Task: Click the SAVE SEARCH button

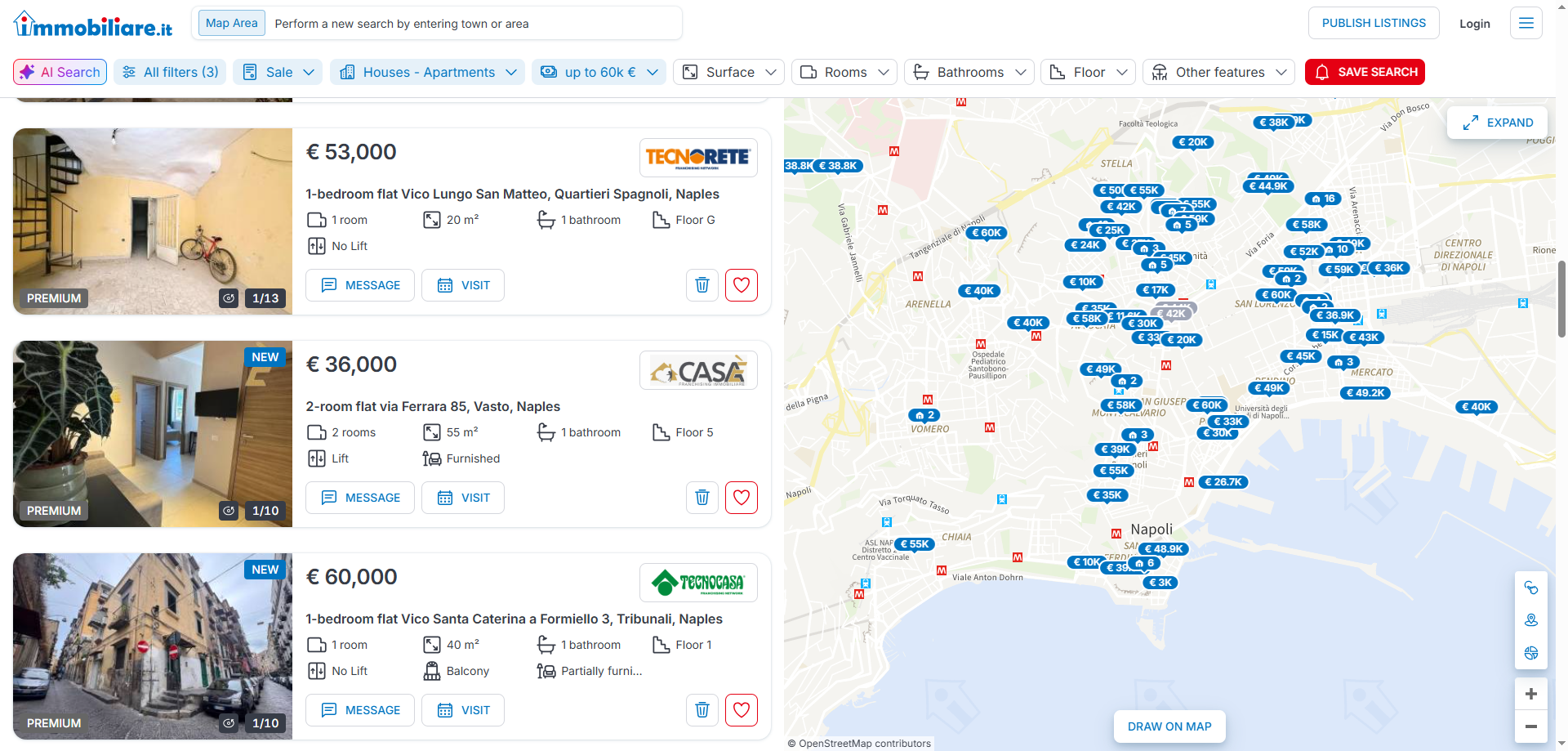Action: (1365, 72)
